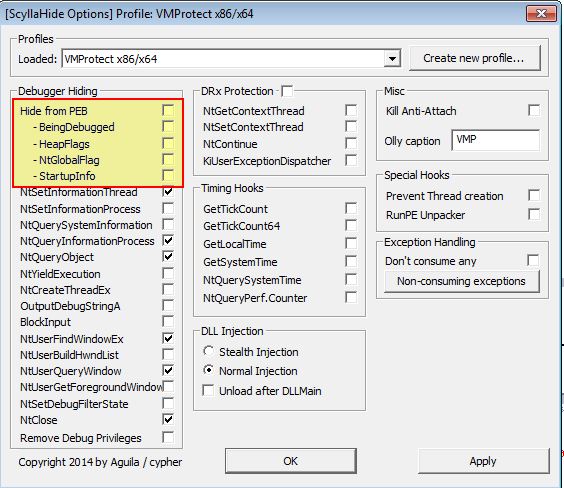Select Stealth Injection radio button

pyautogui.click(x=209, y=351)
